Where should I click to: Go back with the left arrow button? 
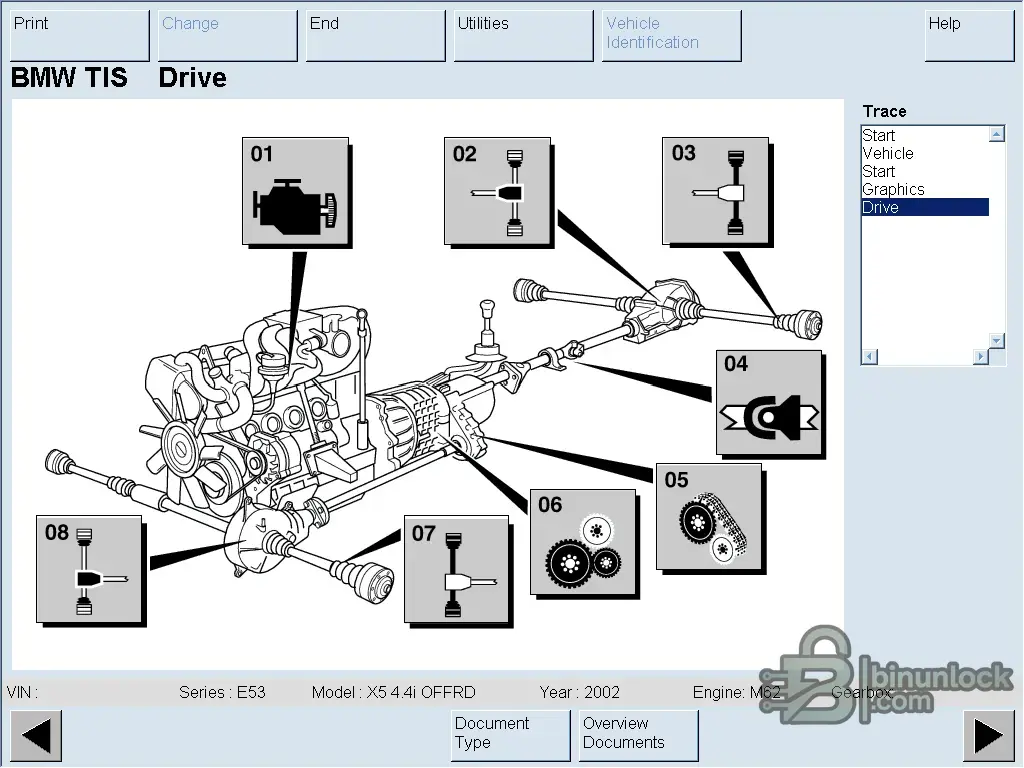(x=37, y=736)
